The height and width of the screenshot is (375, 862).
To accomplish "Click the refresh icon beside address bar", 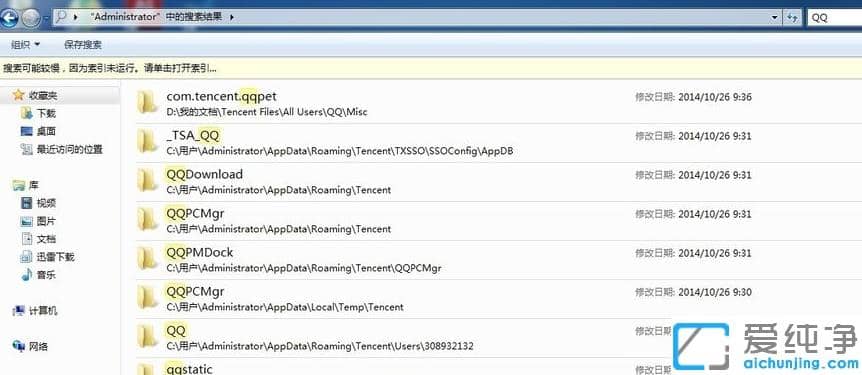I will pos(792,18).
